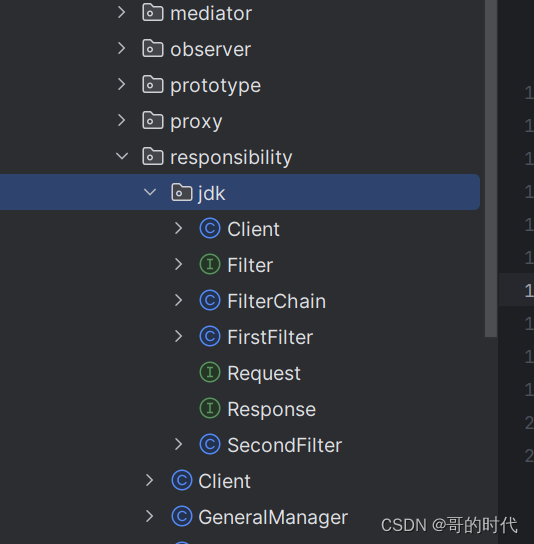
Task: Select the Response interface file
Action: (x=271, y=409)
